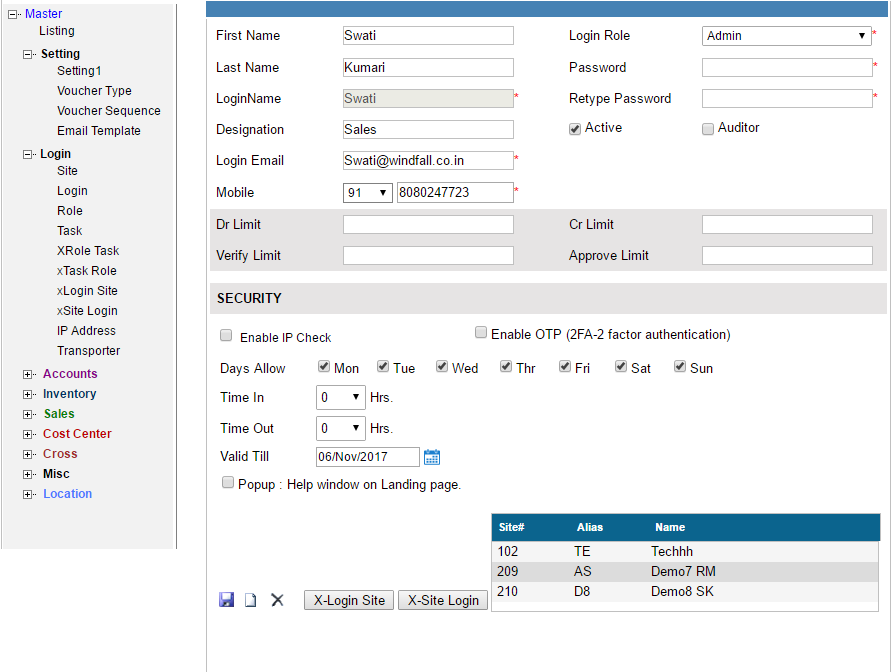Enable the Popup help window checkbox
Image resolution: width=893 pixels, height=672 pixels.
(228, 483)
